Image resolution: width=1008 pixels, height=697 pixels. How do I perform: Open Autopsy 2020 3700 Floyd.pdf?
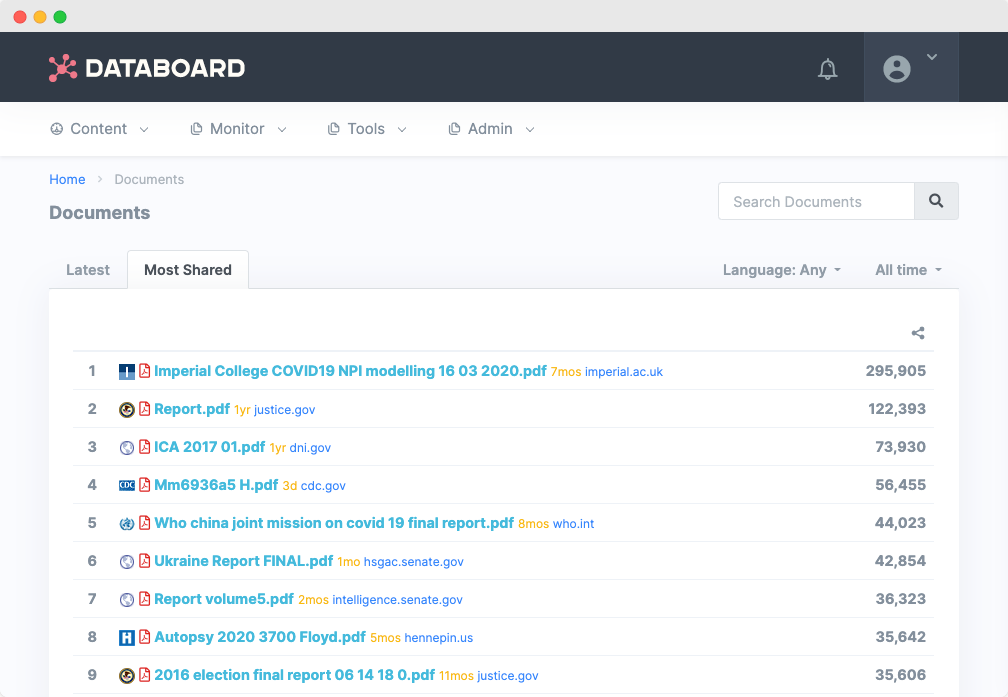(x=260, y=637)
